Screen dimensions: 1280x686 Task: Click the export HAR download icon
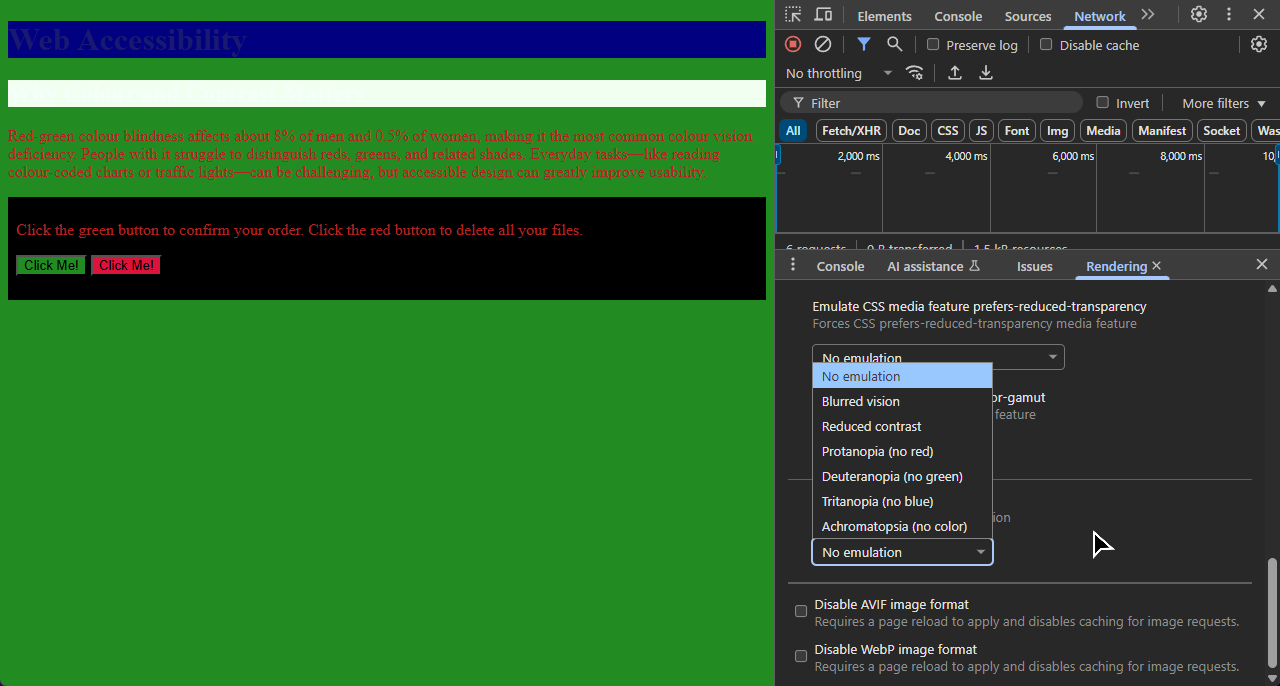[x=986, y=73]
